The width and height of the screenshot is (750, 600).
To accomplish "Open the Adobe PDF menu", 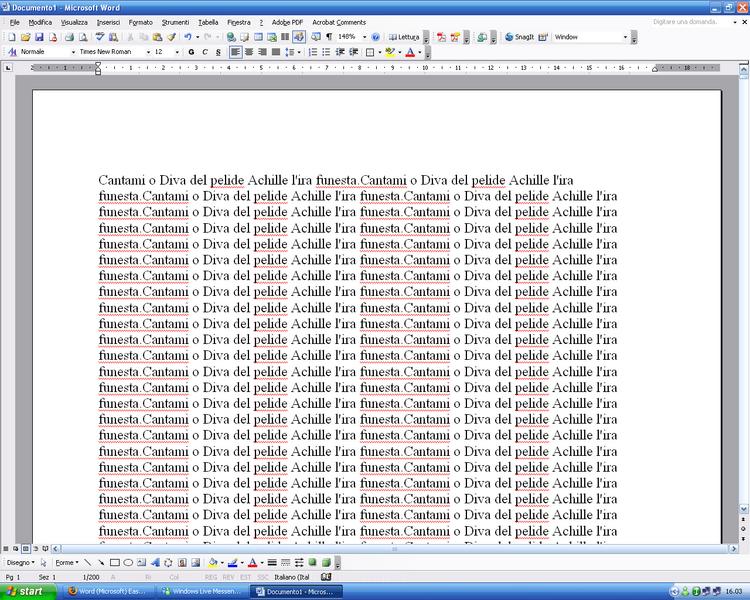I will [x=287, y=22].
